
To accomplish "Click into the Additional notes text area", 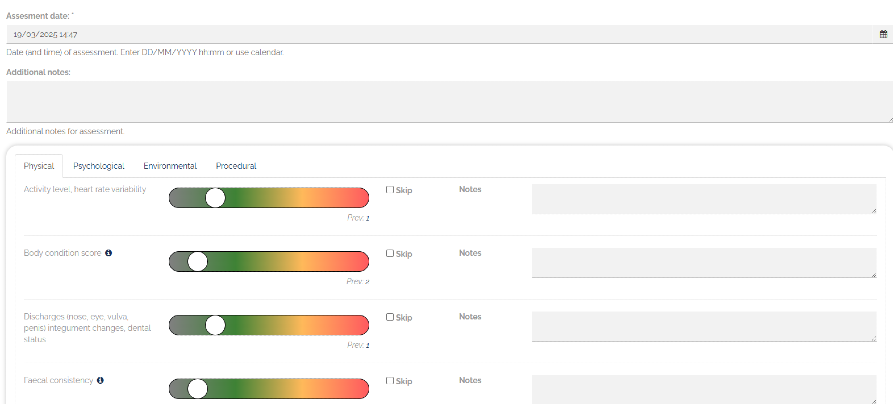I will click(446, 102).
